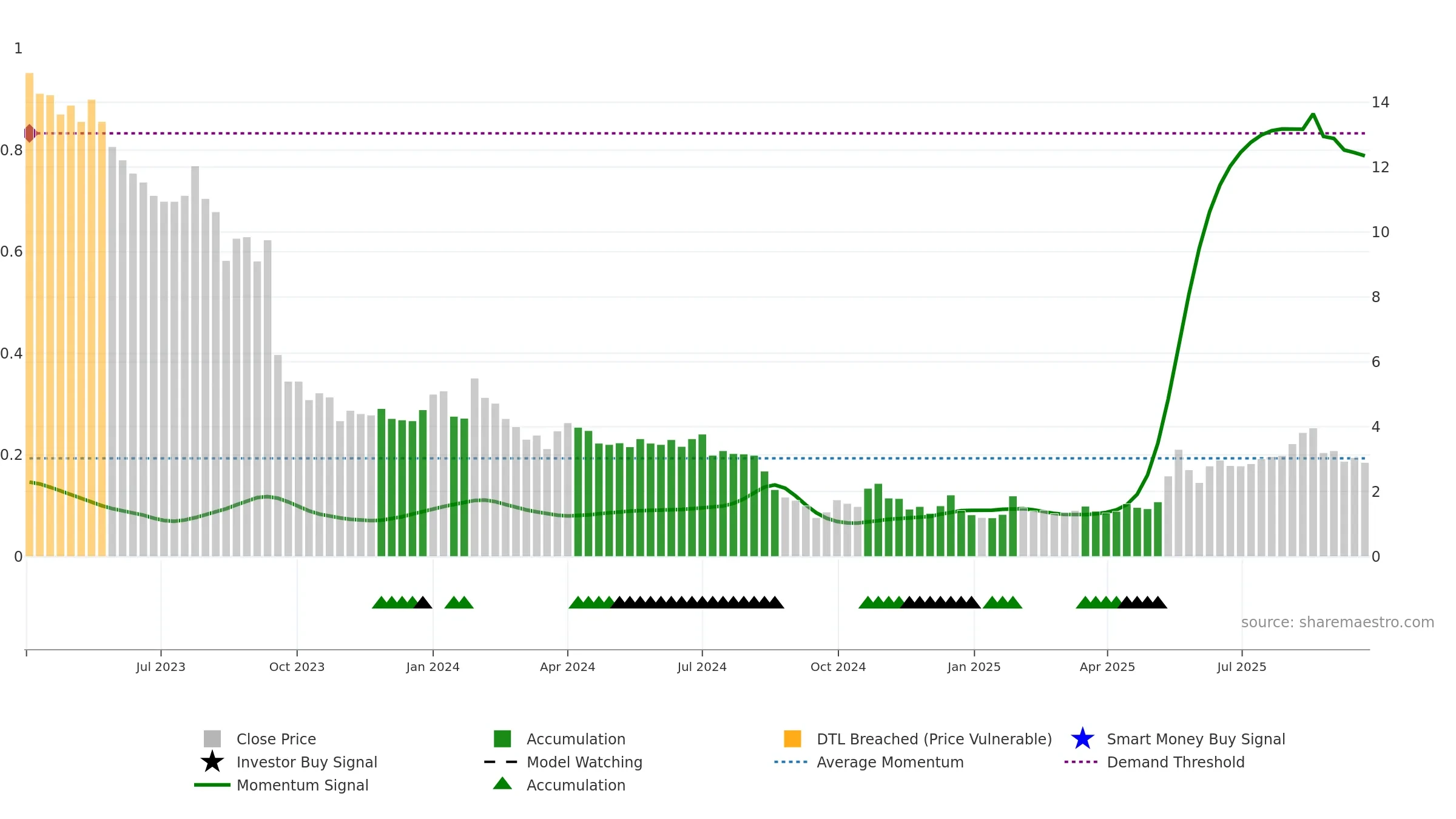1456x819 pixels.
Task: Click the Jan 2024 axis label
Action: 433,667
